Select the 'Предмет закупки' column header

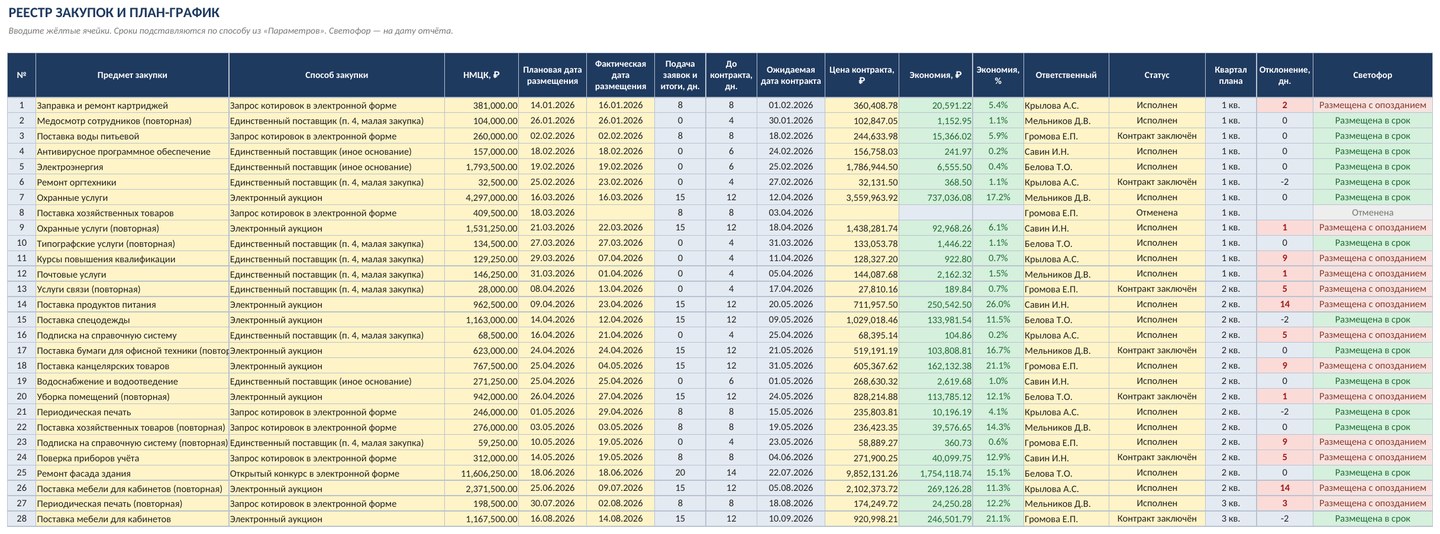coord(132,75)
